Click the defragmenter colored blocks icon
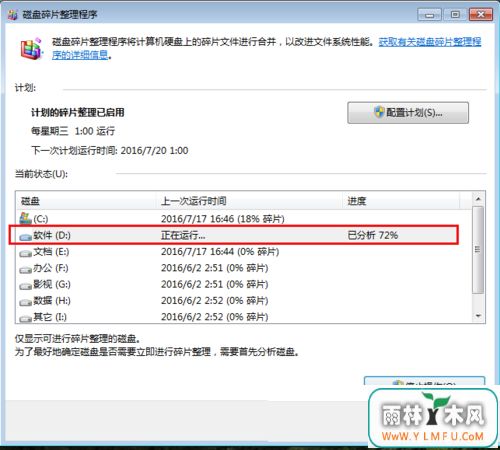This screenshot has width=500, height=450. [x=31, y=49]
